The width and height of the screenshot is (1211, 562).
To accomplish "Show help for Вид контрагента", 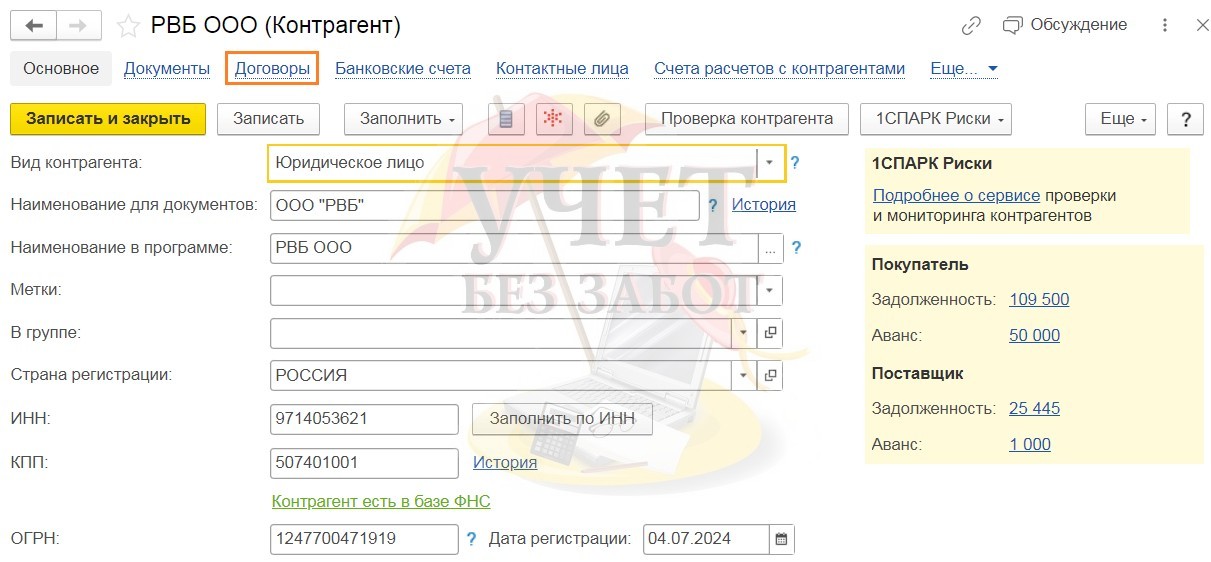I will (x=796, y=162).
